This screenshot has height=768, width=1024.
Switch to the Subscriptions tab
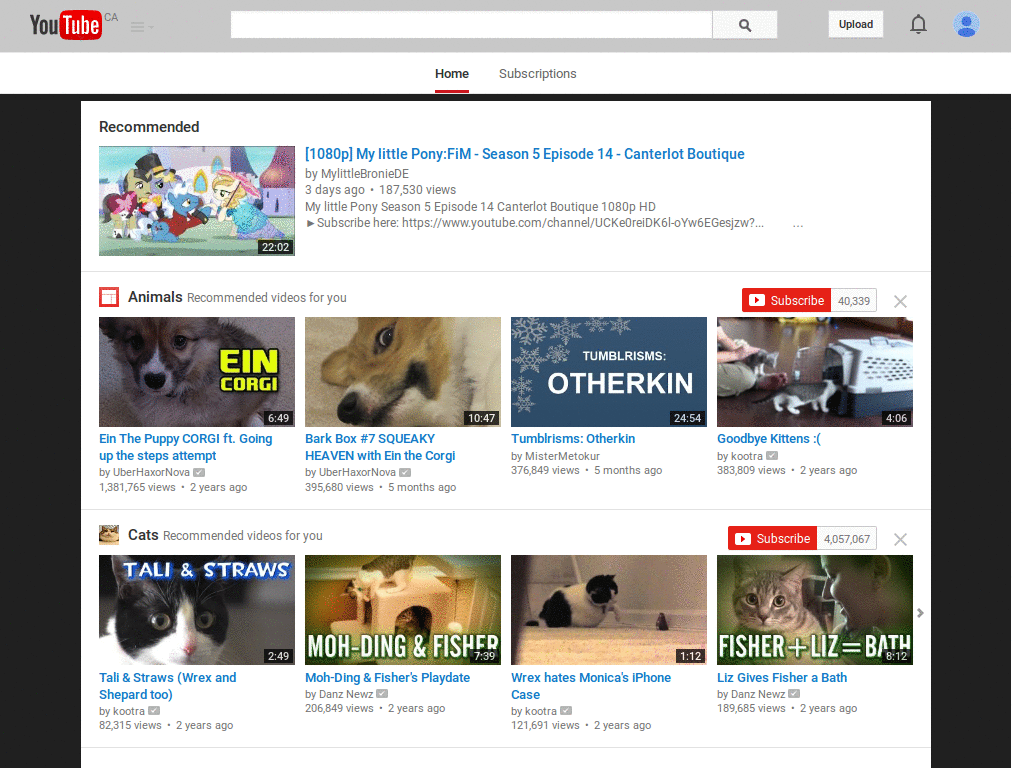537,74
